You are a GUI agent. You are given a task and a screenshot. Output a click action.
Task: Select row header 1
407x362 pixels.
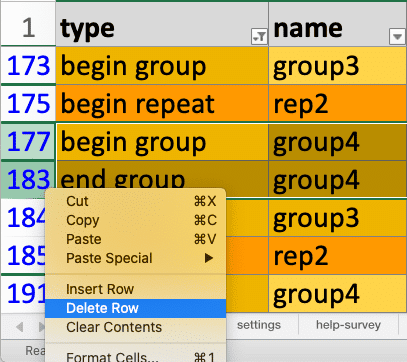click(28, 25)
